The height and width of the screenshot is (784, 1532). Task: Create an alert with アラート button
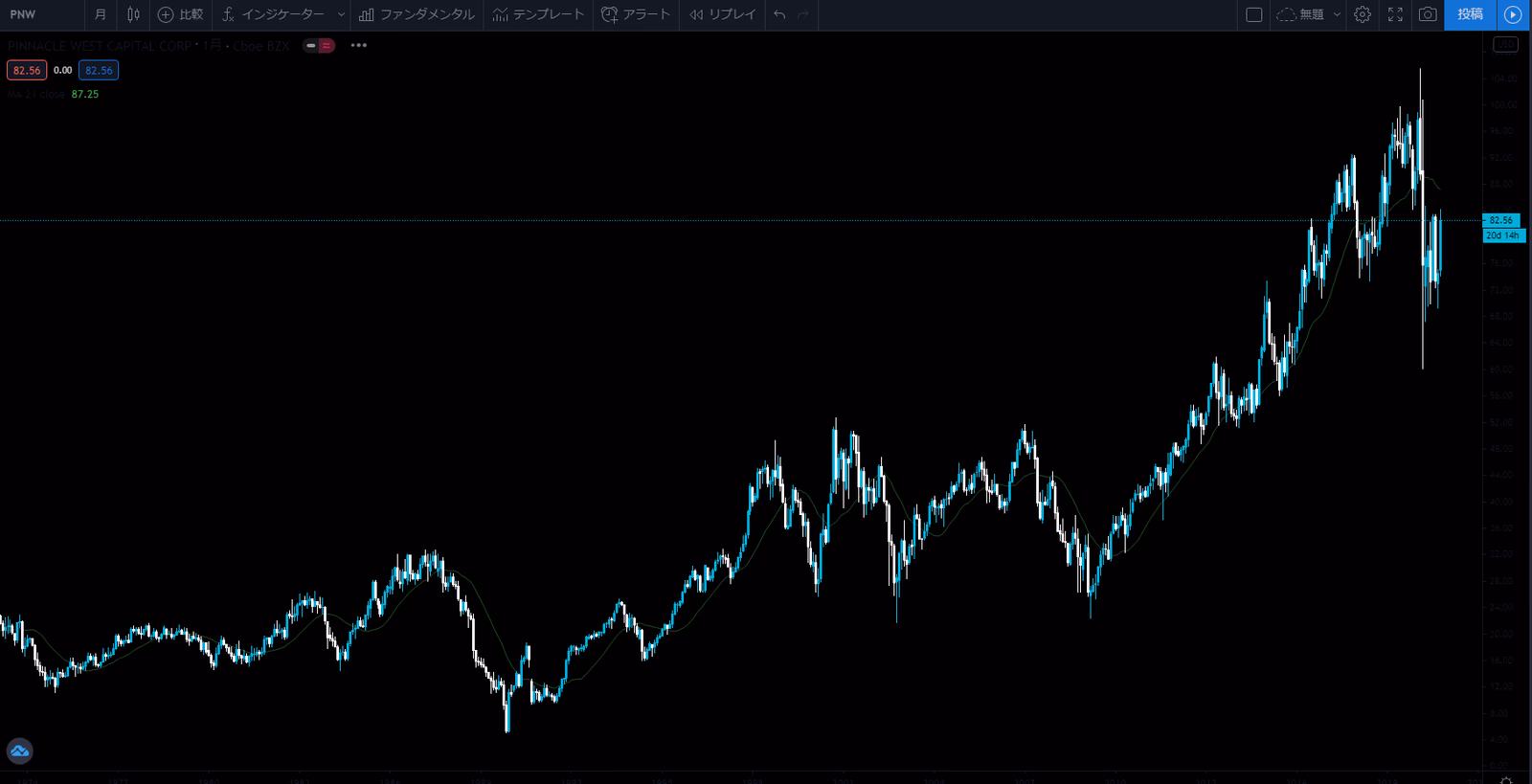(636, 14)
